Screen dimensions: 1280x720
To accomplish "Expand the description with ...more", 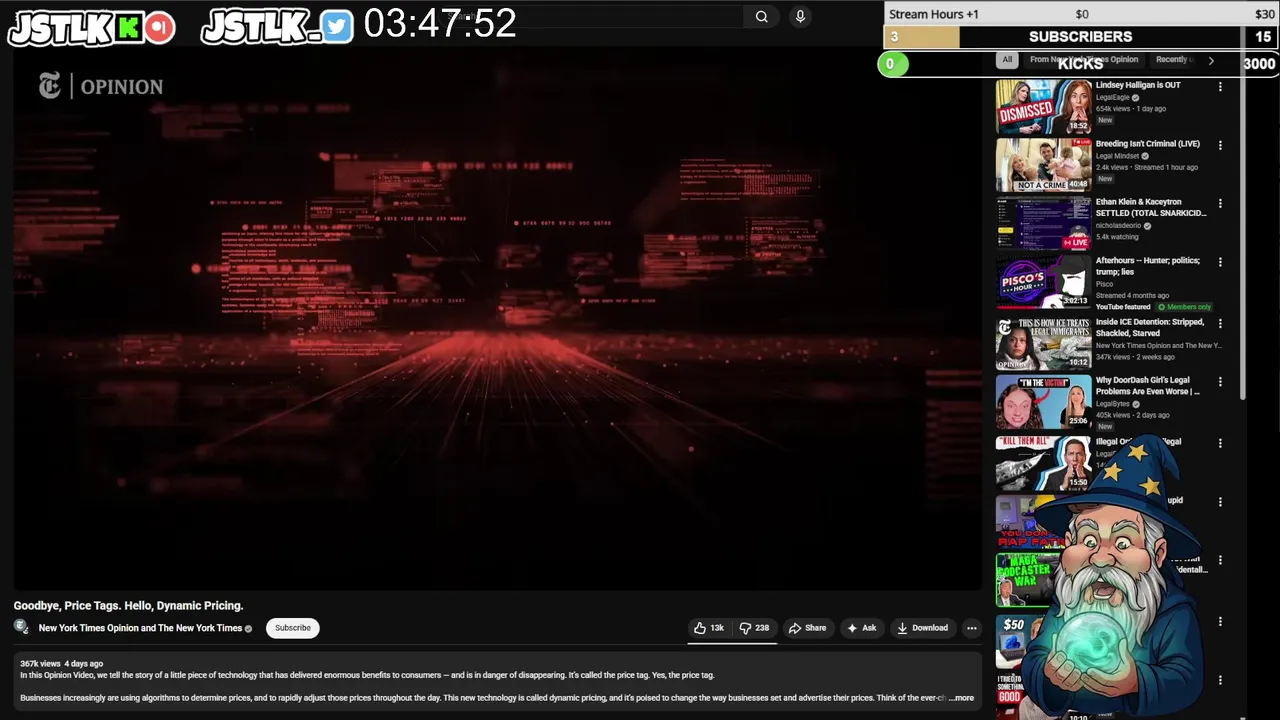I will [962, 698].
